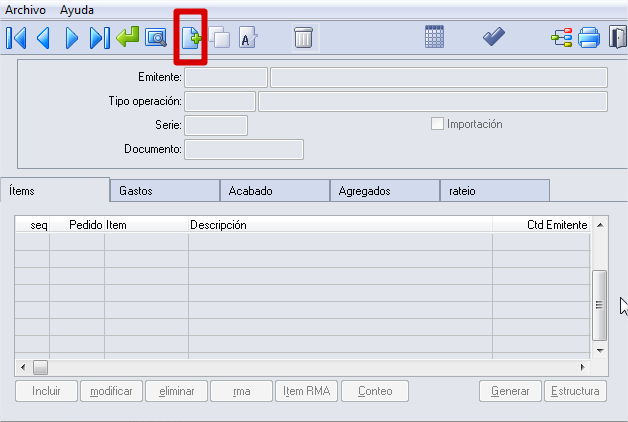Open the Agregados tab
This screenshot has height=422, width=628.
385,191
